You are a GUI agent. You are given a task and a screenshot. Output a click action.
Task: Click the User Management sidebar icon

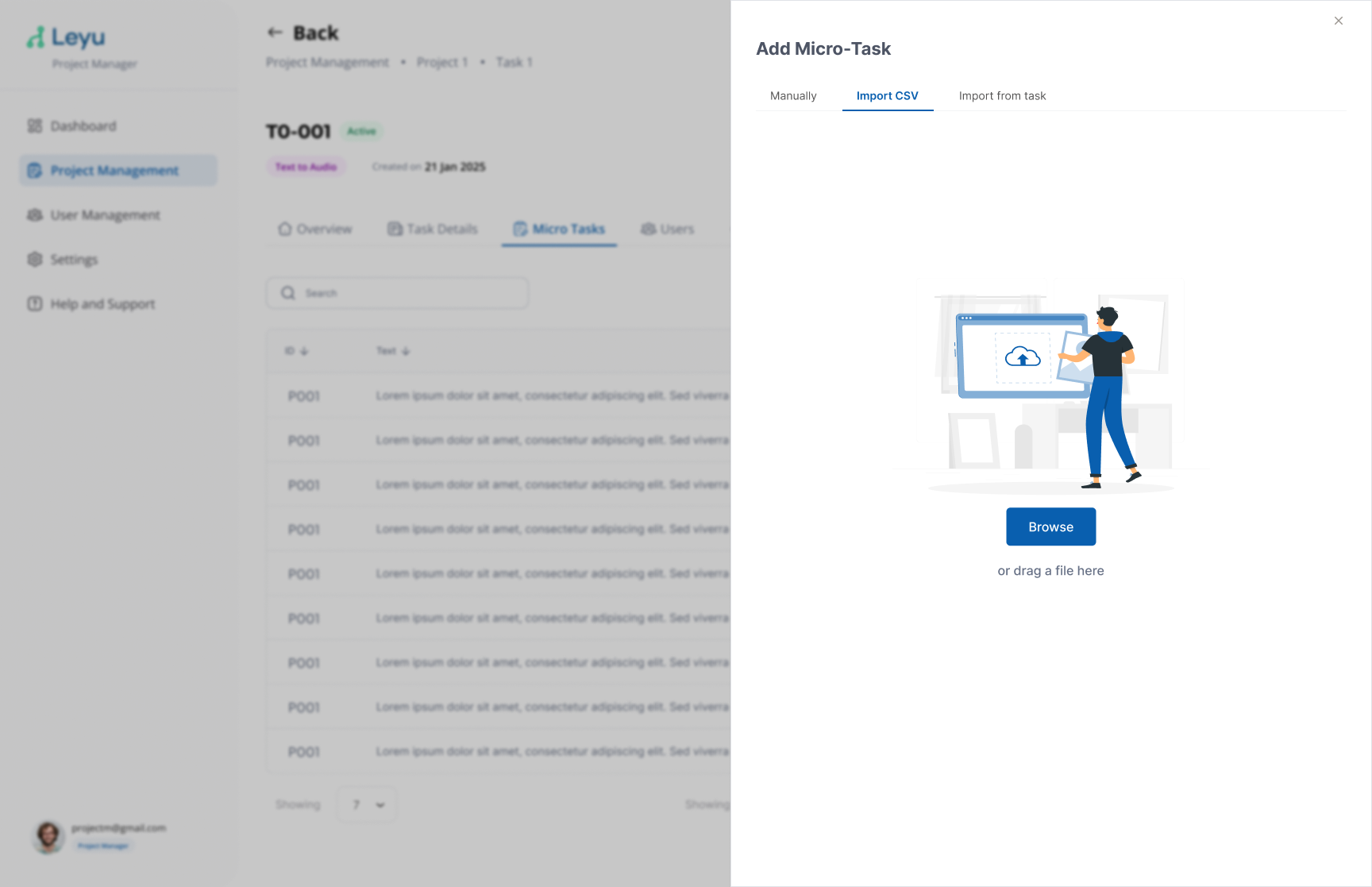[35, 215]
